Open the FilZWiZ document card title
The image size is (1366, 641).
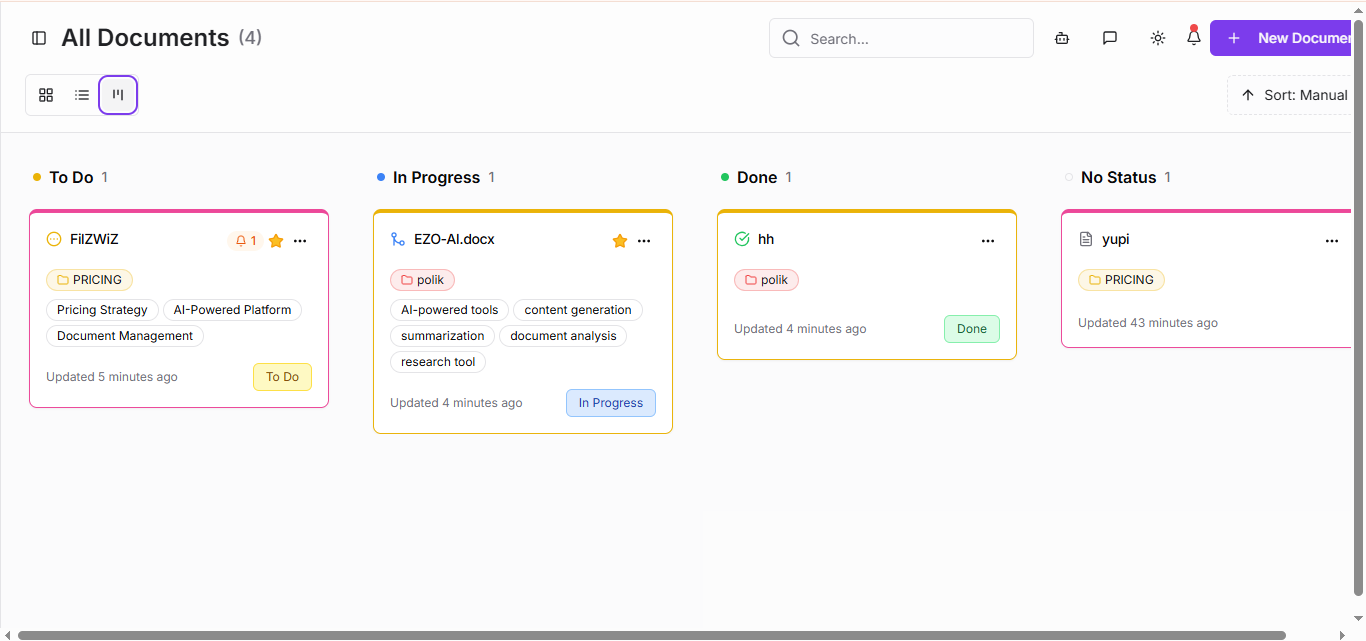coord(94,239)
